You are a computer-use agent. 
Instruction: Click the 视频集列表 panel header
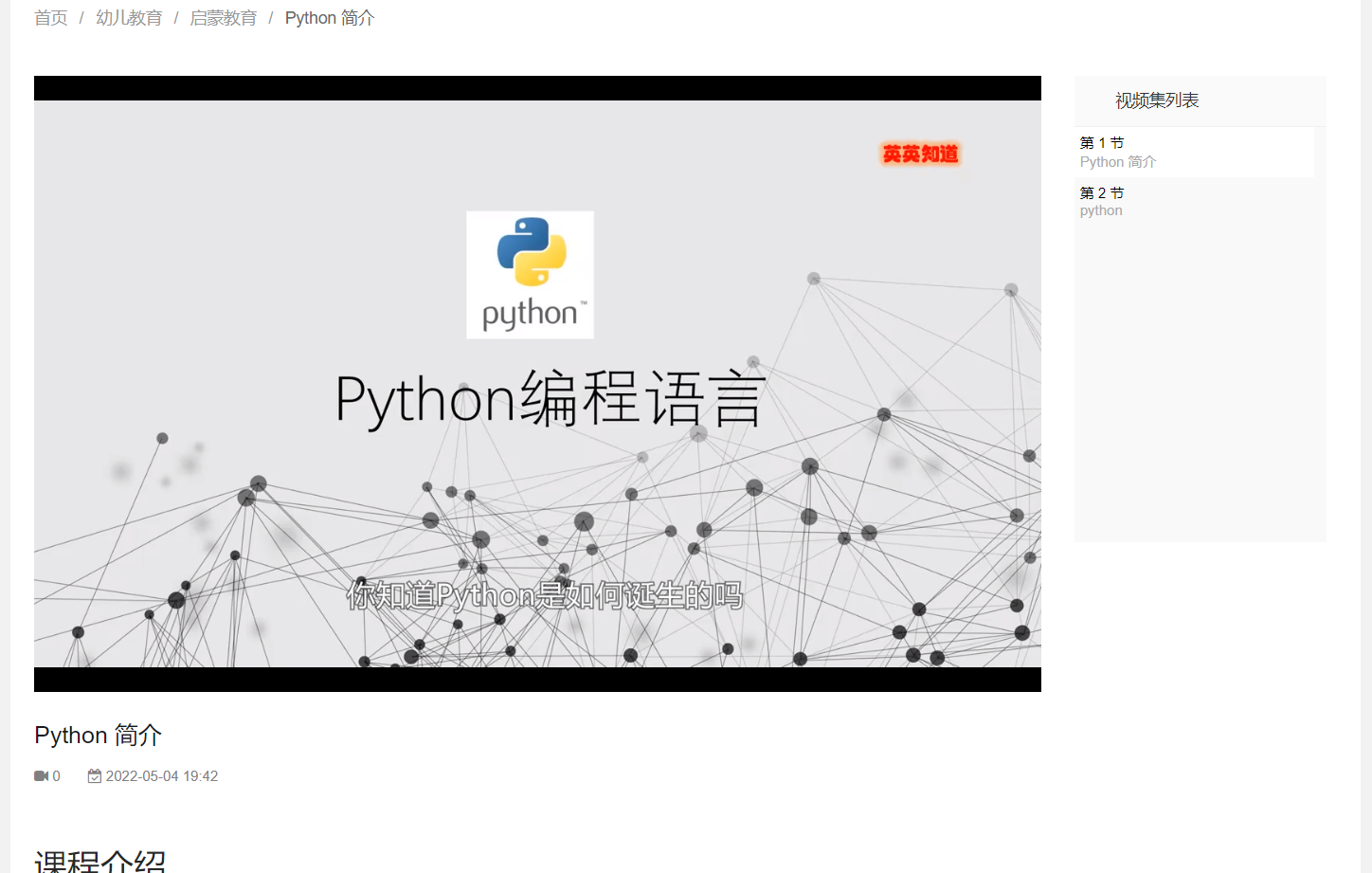click(1157, 100)
